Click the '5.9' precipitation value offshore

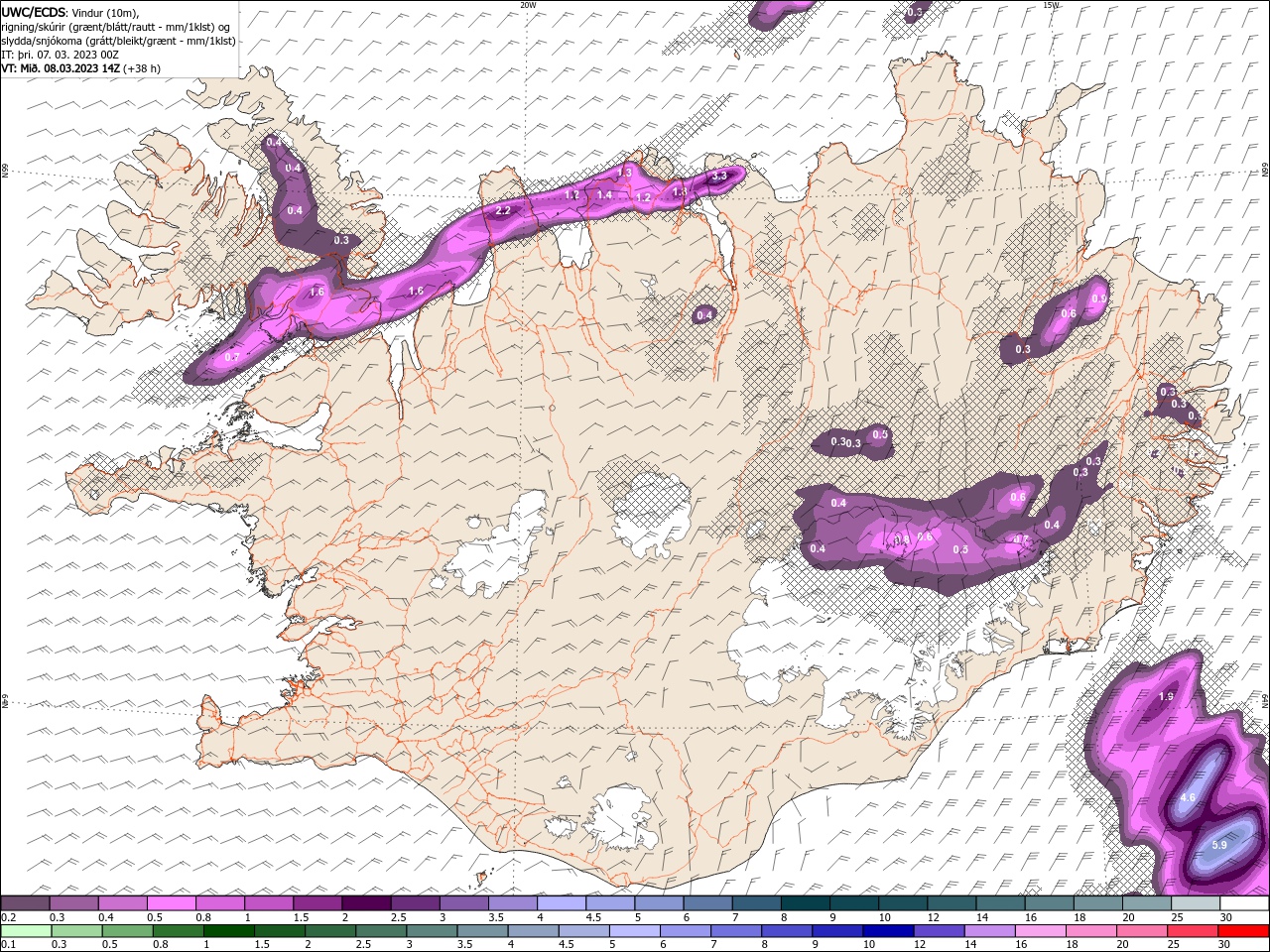pos(1219,845)
